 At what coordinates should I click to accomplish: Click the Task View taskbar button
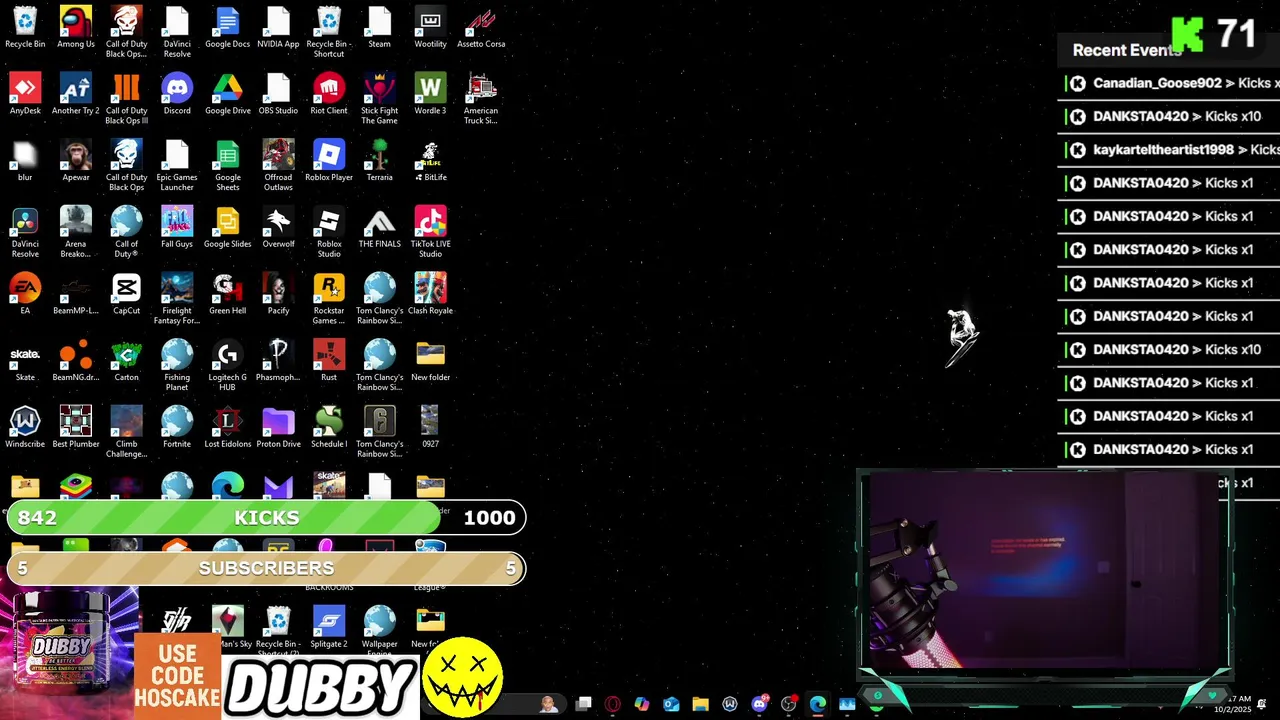tap(584, 704)
